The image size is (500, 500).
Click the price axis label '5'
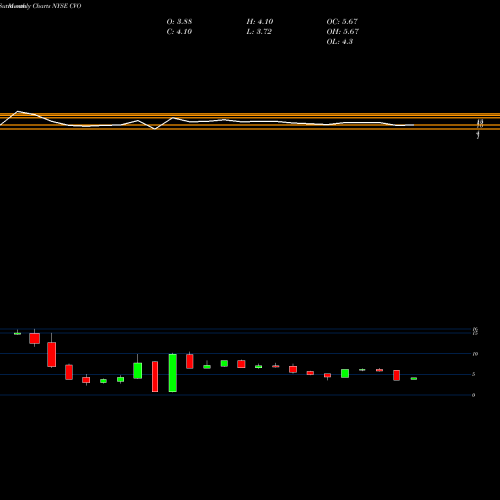tap(473, 374)
